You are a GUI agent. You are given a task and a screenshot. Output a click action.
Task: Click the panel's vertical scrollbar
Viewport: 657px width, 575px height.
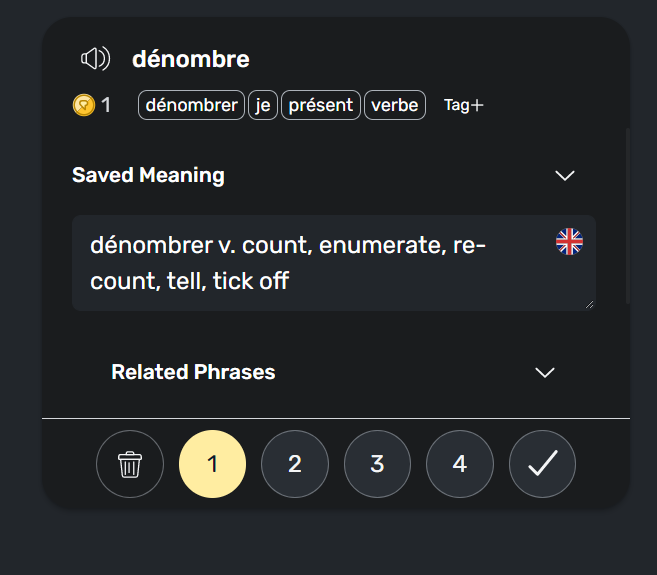[x=627, y=216]
